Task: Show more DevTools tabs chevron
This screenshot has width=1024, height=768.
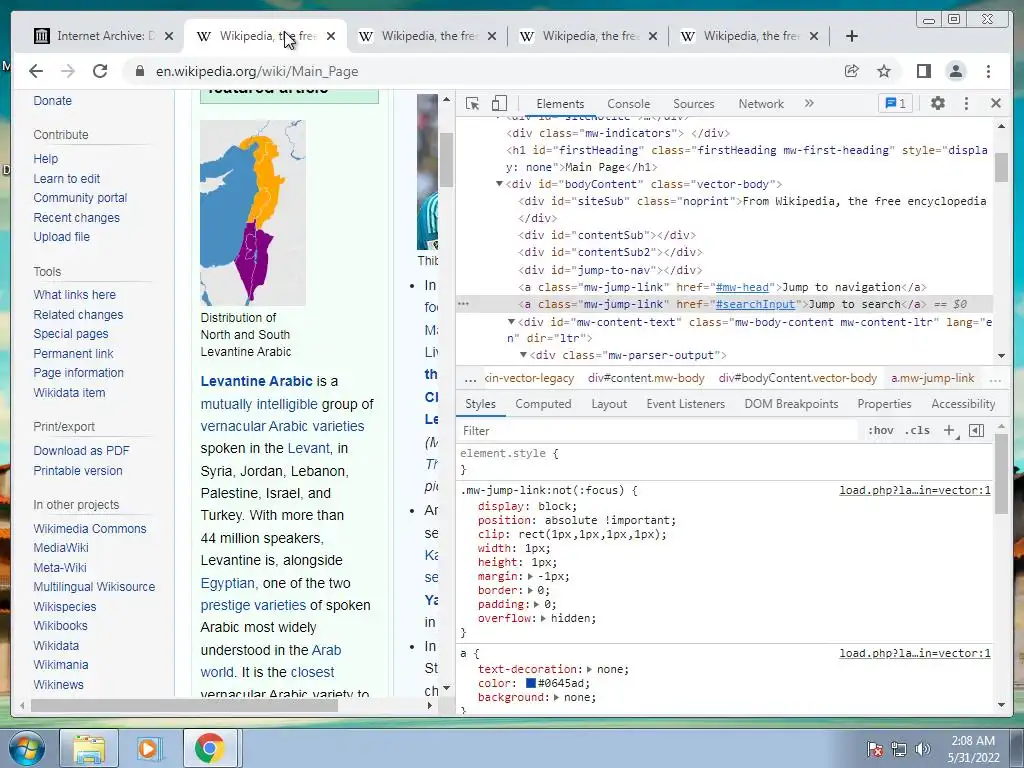Action: (x=809, y=103)
